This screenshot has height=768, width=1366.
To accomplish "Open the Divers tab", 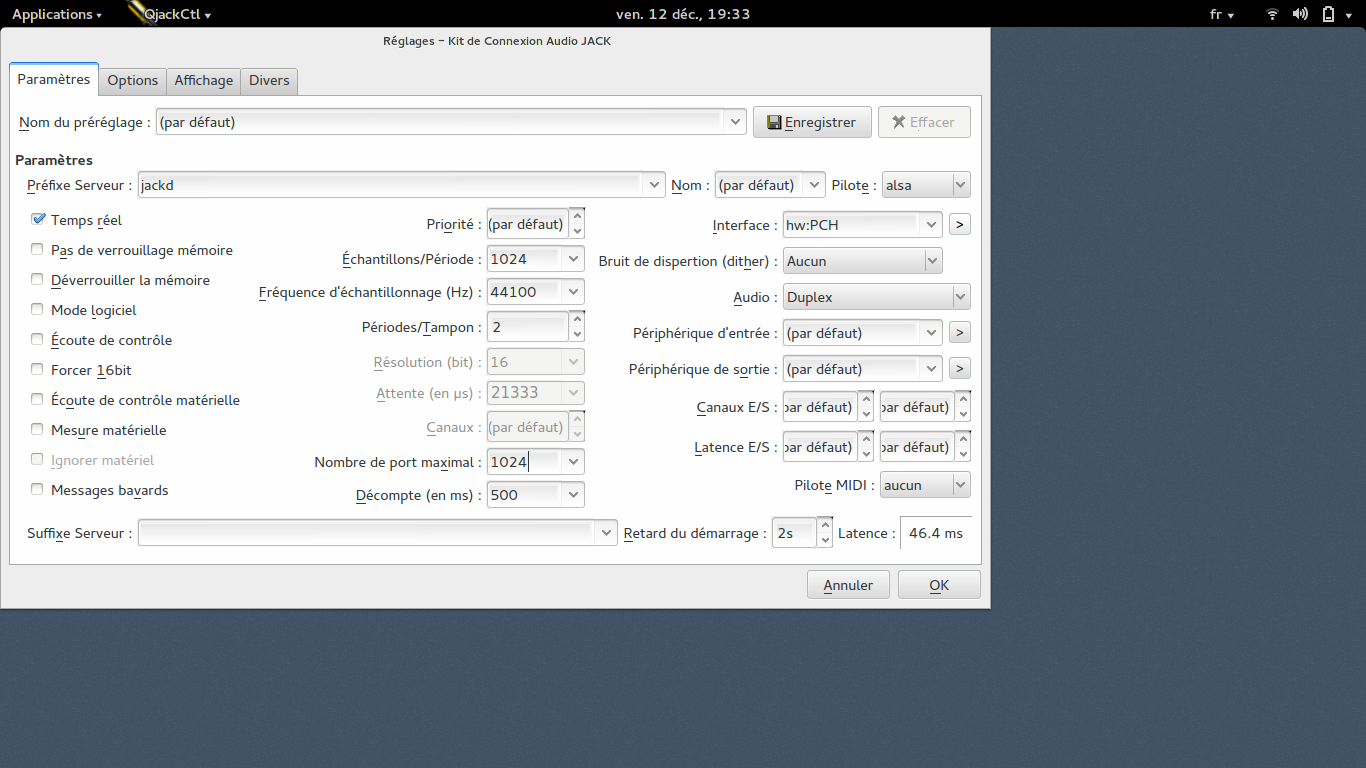I will click(269, 81).
